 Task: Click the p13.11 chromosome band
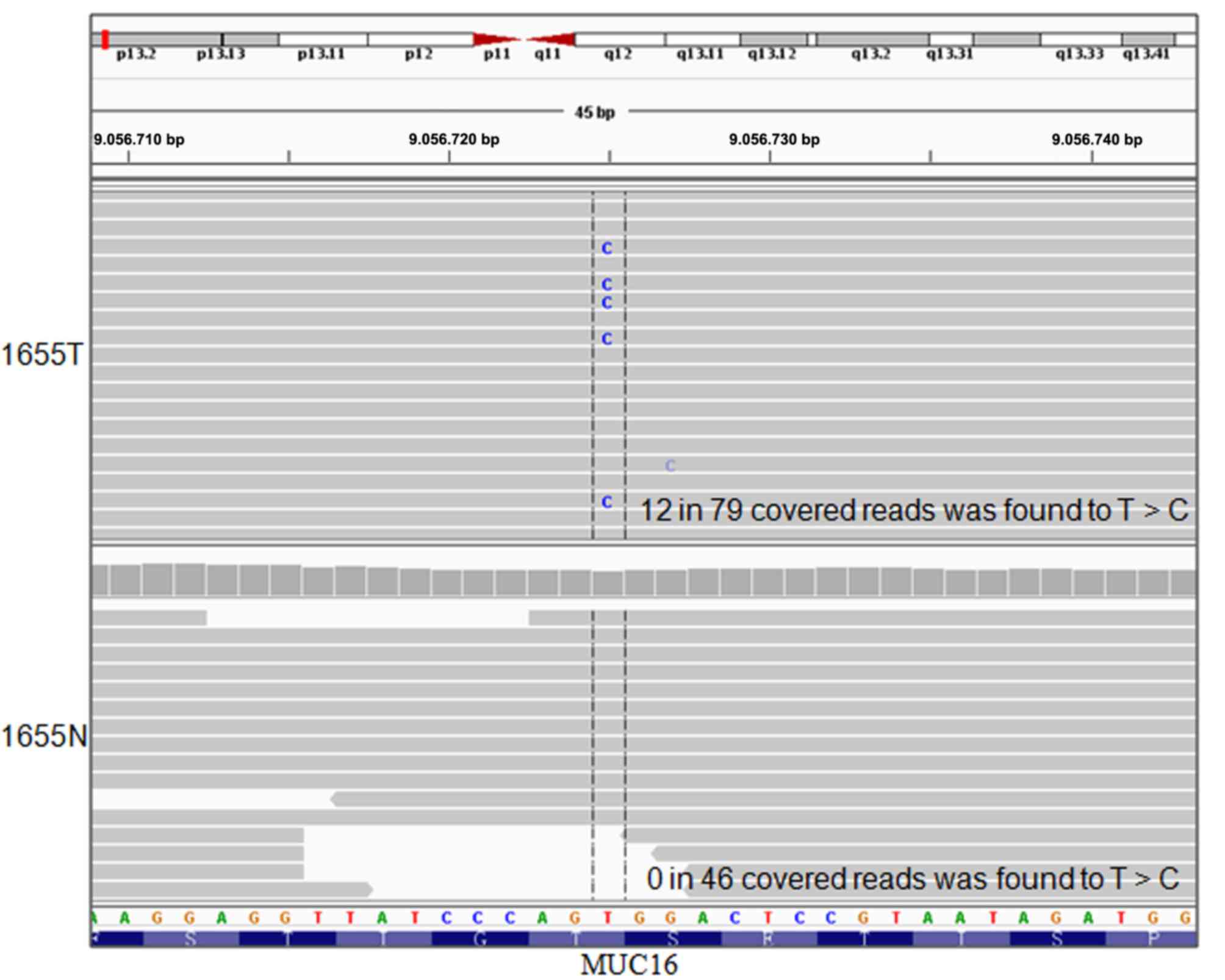click(323, 40)
